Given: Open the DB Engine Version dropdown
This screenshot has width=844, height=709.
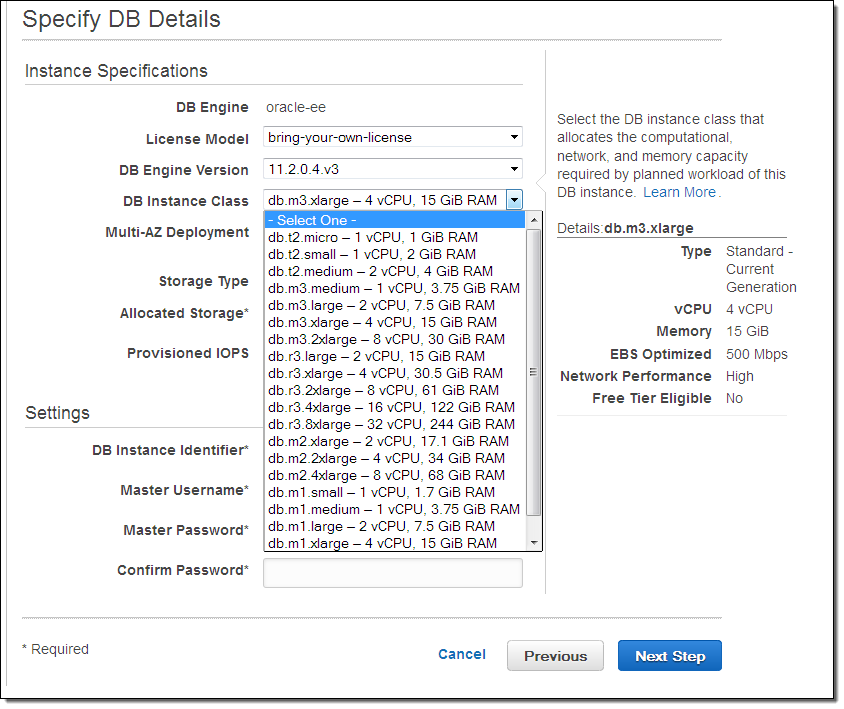Looking at the screenshot, I should coord(392,169).
